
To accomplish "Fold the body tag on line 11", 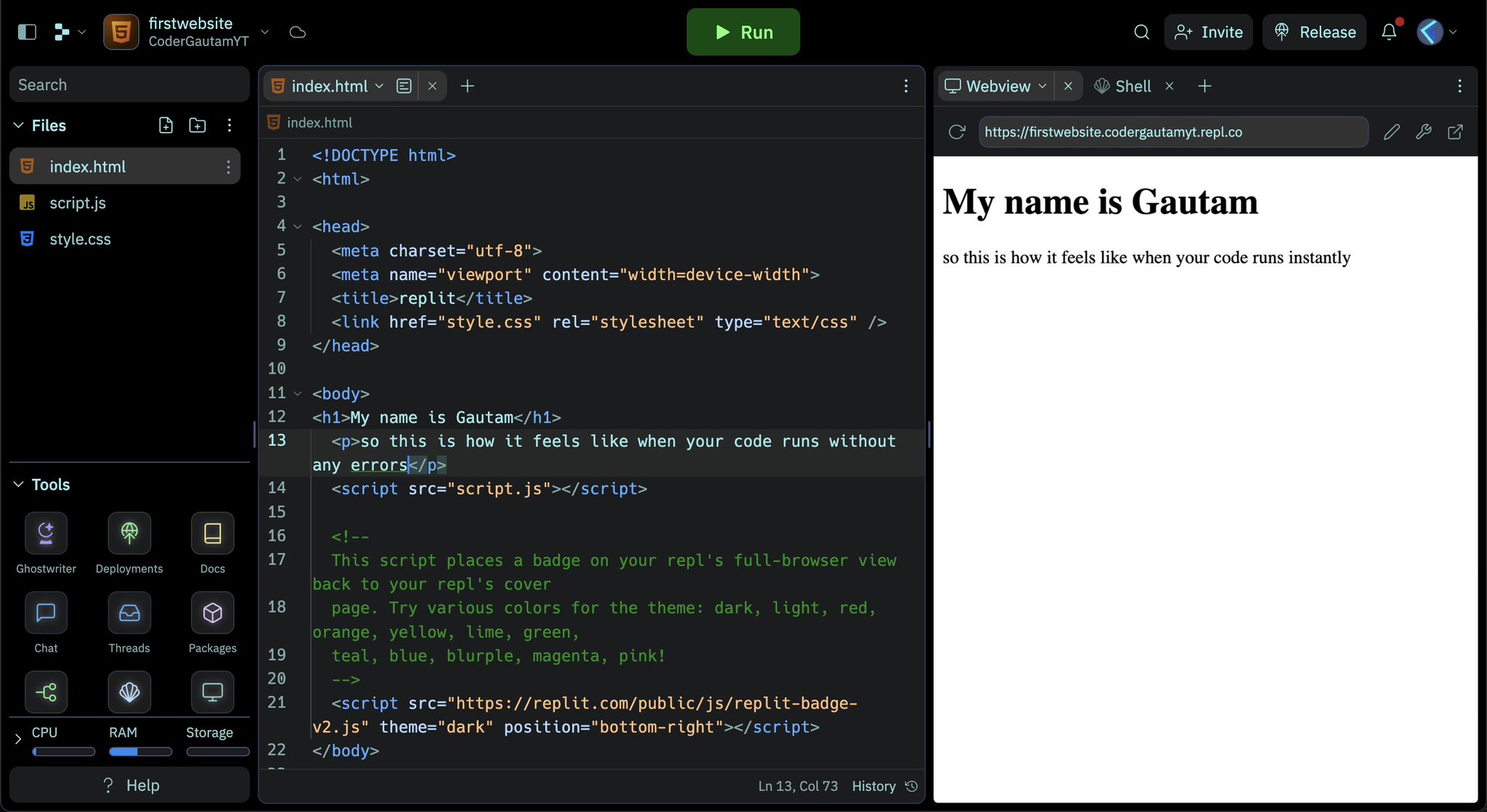I will tap(298, 394).
